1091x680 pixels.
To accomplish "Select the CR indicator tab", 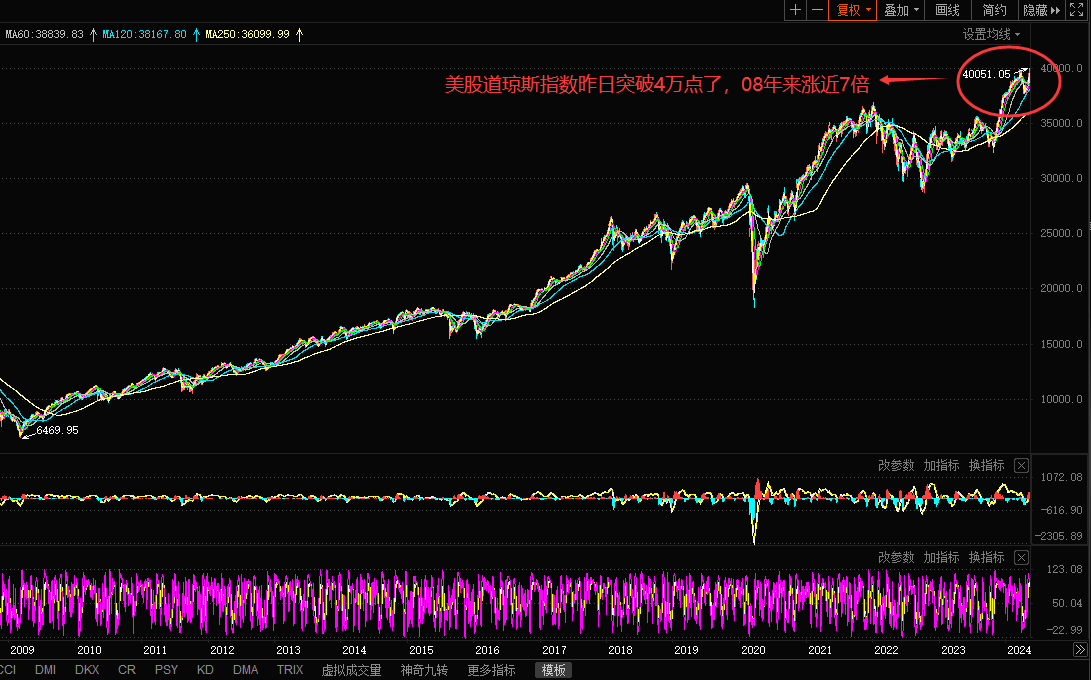I will pyautogui.click(x=127, y=670).
